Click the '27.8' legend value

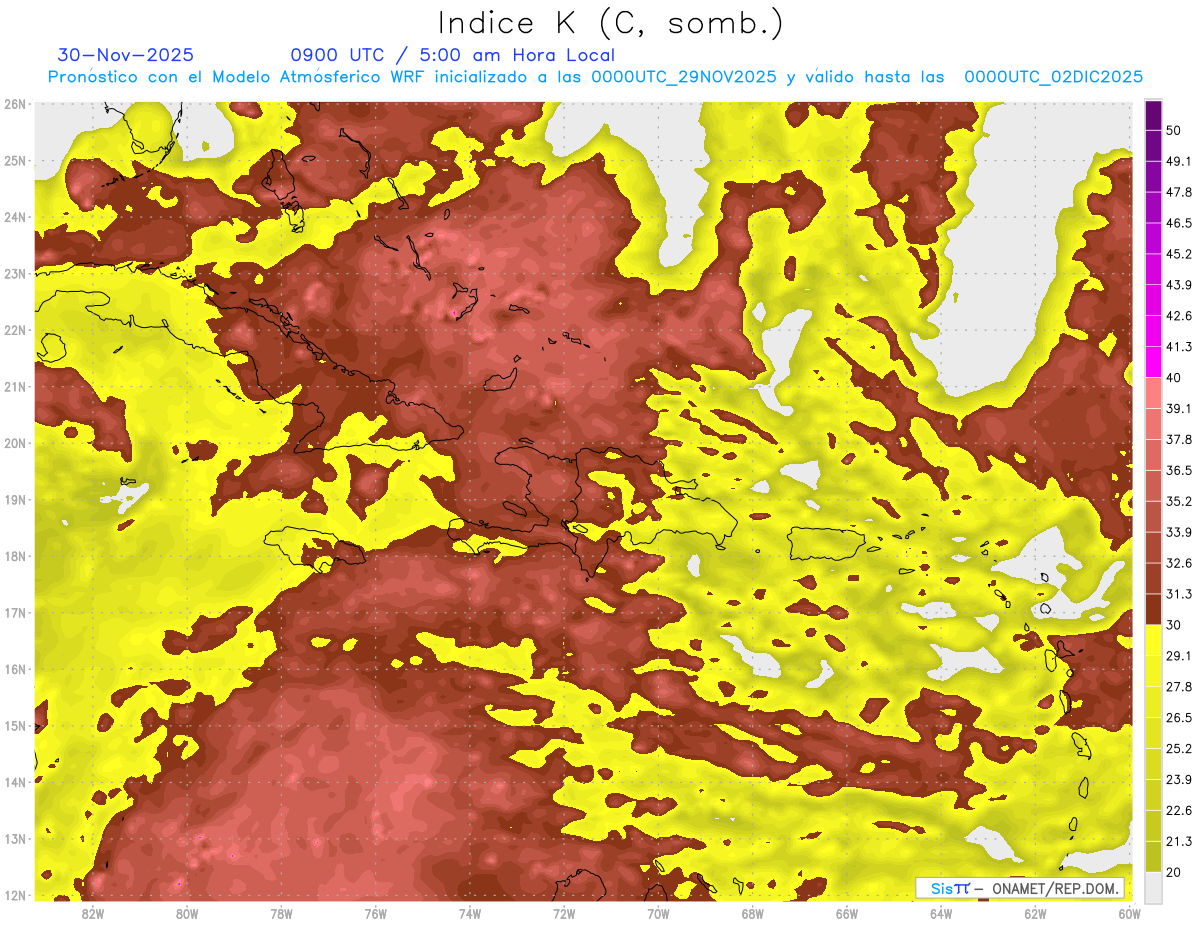[1179, 687]
